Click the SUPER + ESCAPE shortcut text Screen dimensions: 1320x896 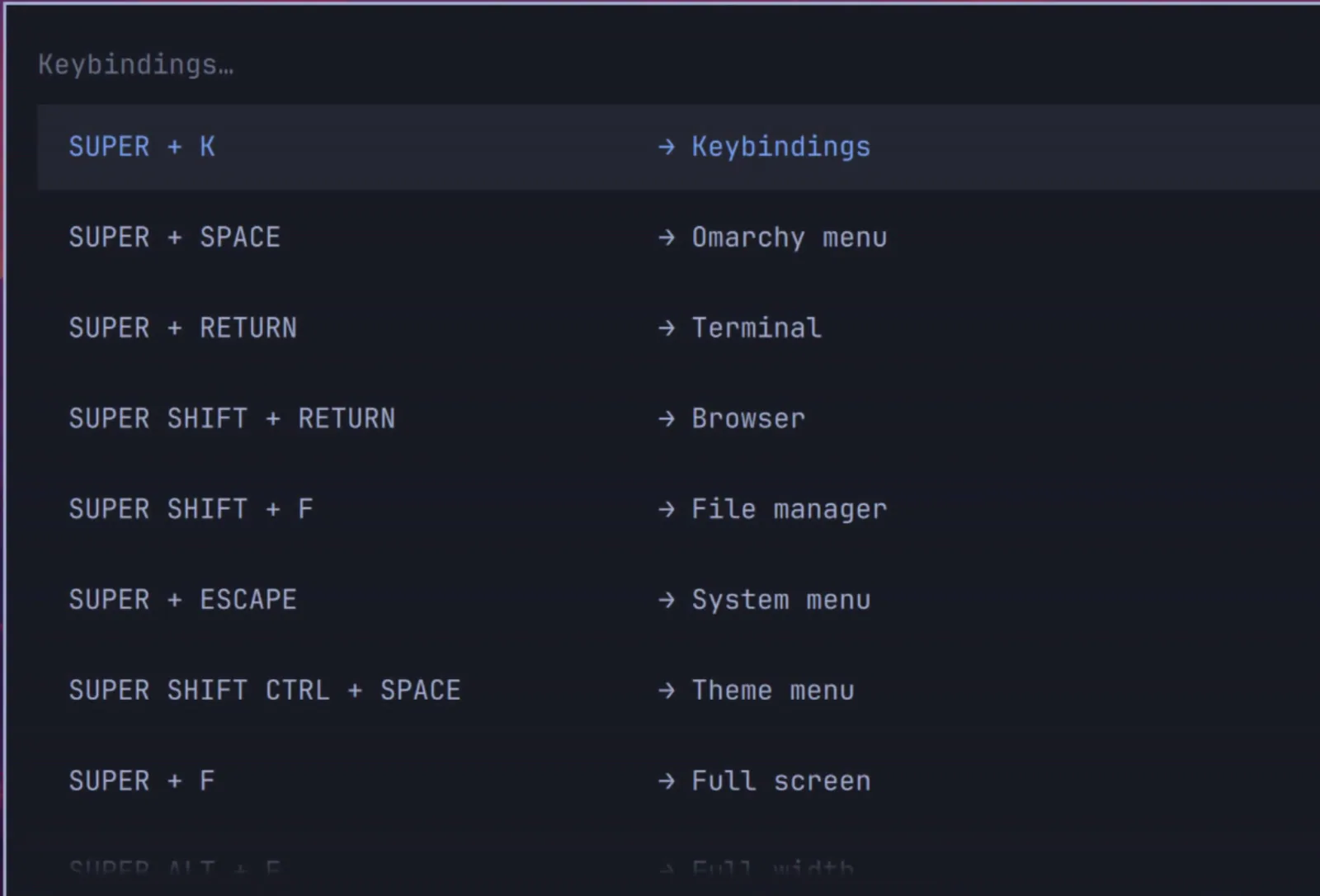pos(183,601)
